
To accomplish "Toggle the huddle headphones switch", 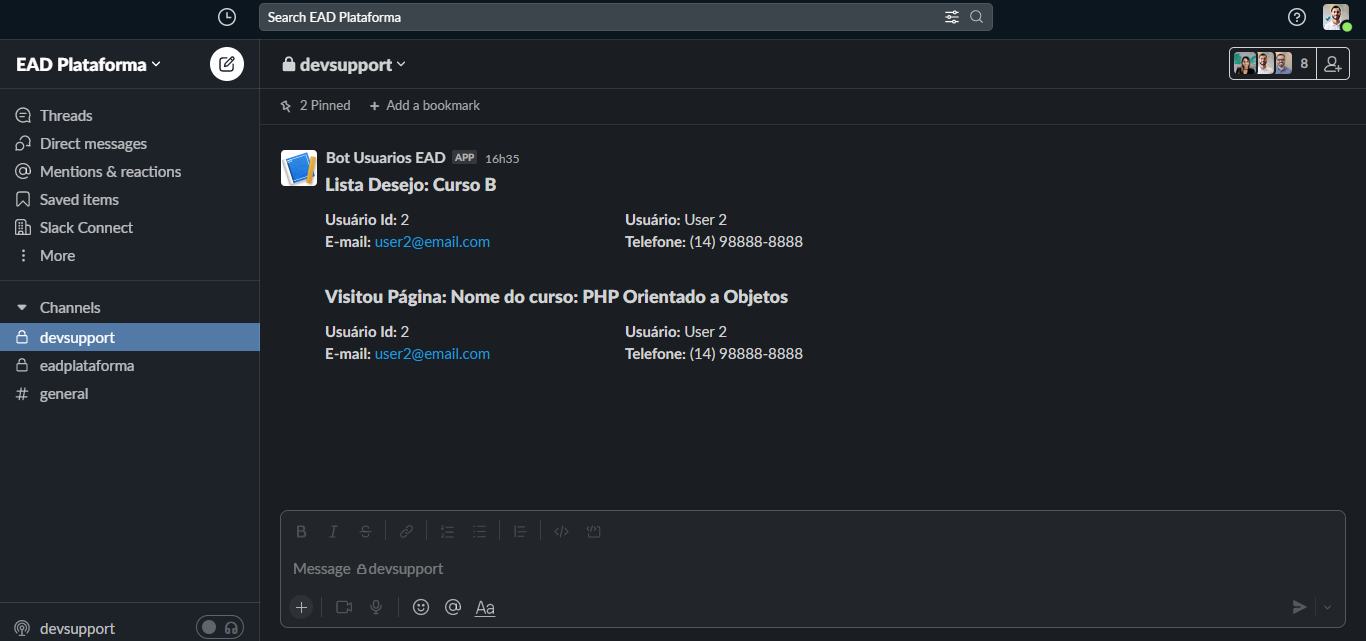I will [220, 627].
